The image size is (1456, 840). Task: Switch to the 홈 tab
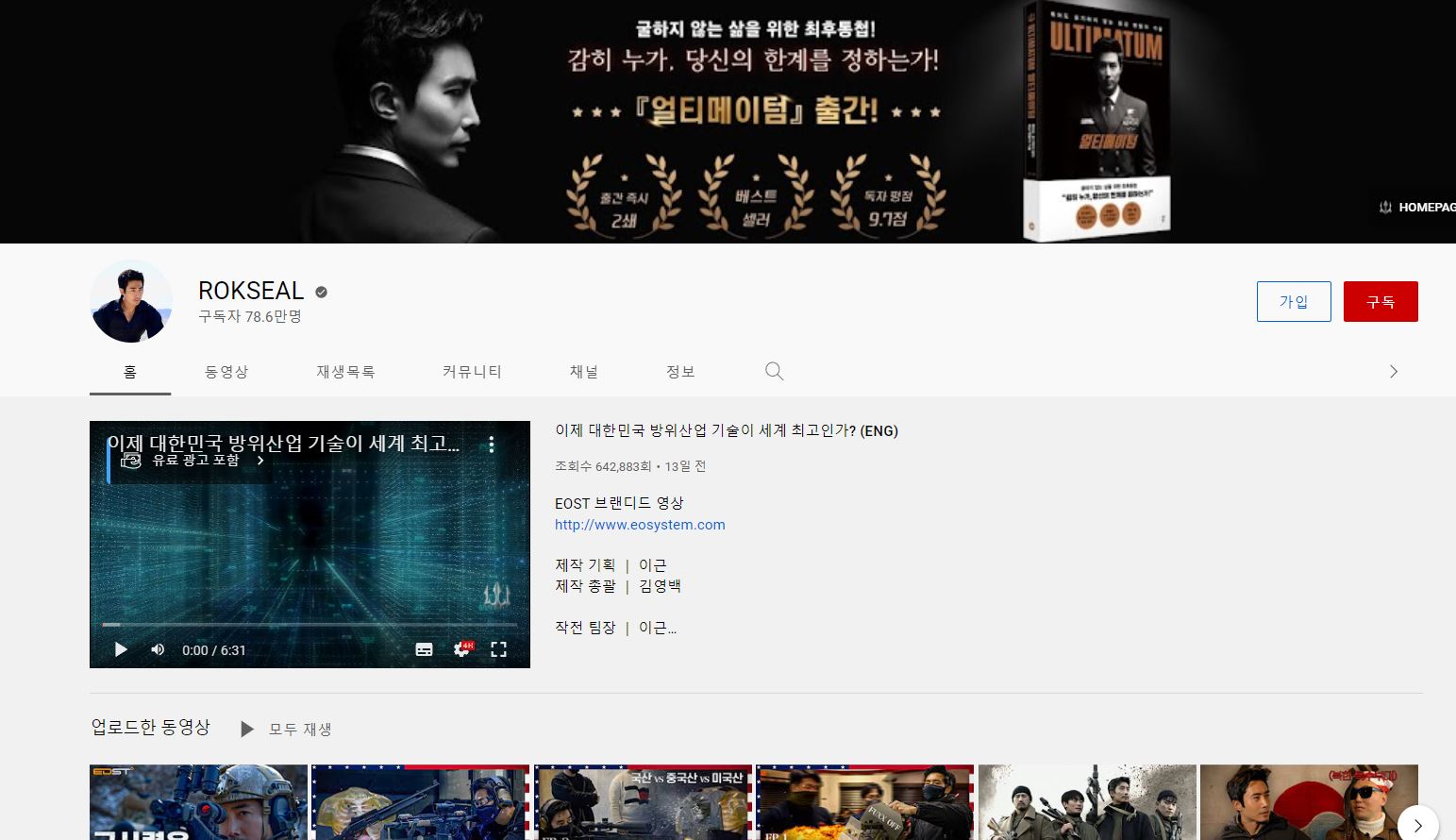point(130,372)
